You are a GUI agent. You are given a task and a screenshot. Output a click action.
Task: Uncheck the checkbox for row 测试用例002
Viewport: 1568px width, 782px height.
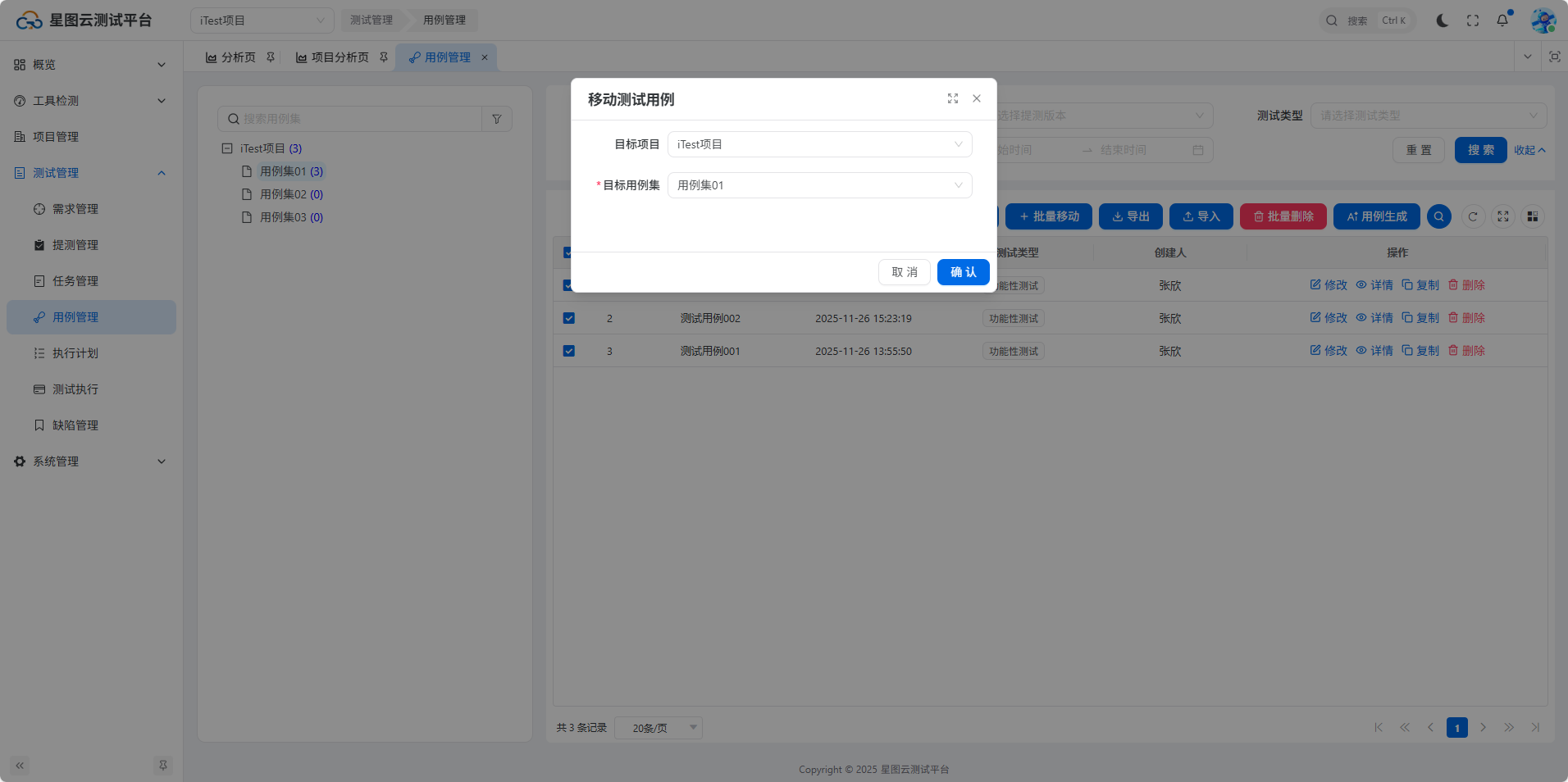[x=568, y=318]
